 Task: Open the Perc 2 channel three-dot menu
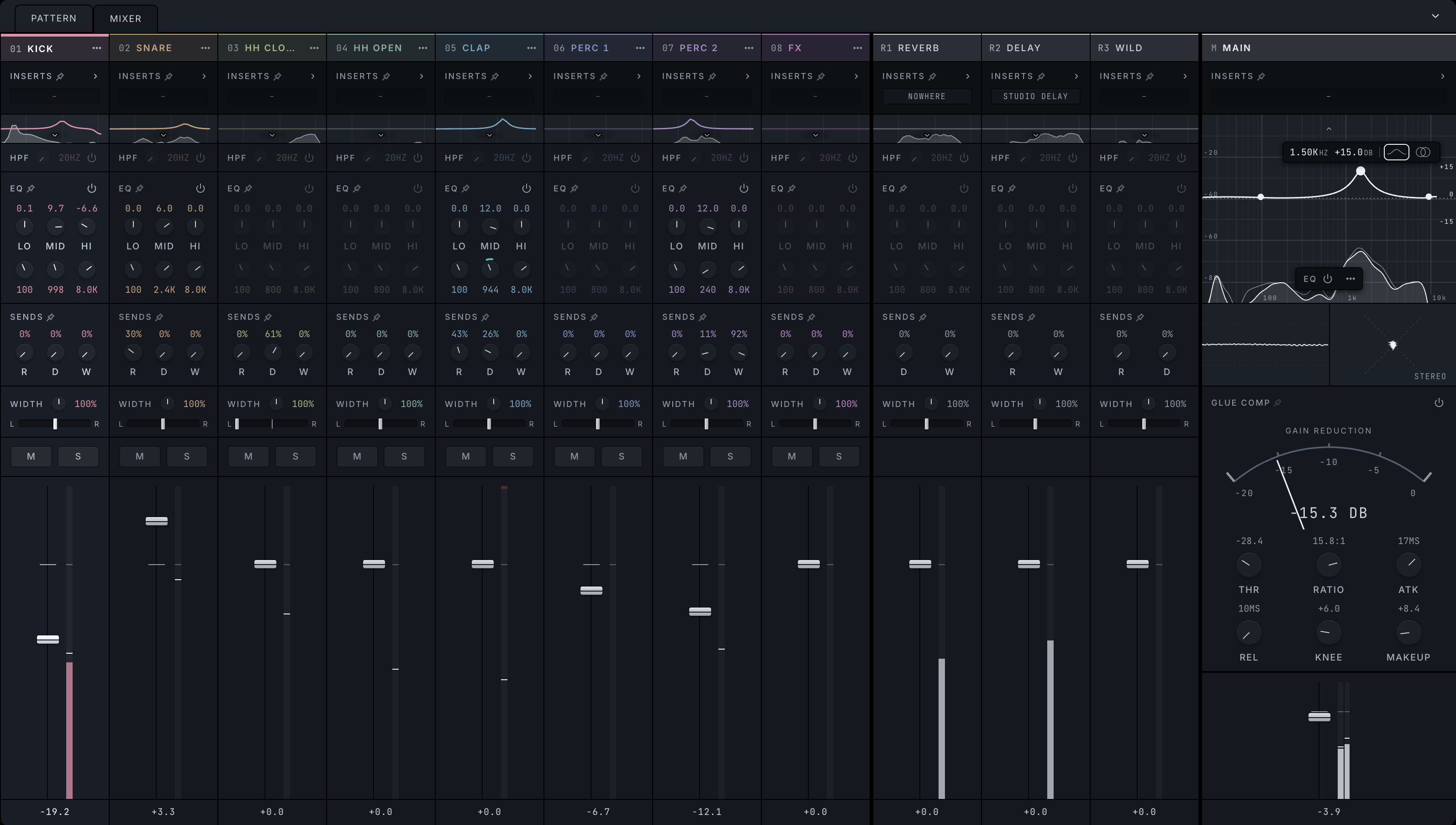click(x=749, y=48)
